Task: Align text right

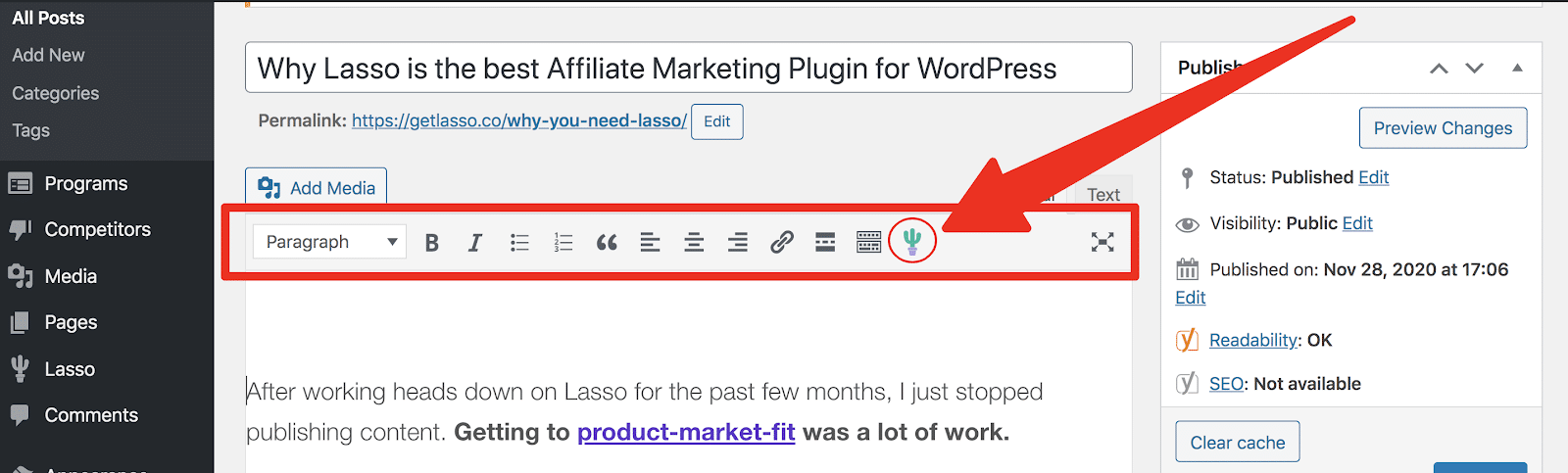Action: pyautogui.click(x=738, y=242)
